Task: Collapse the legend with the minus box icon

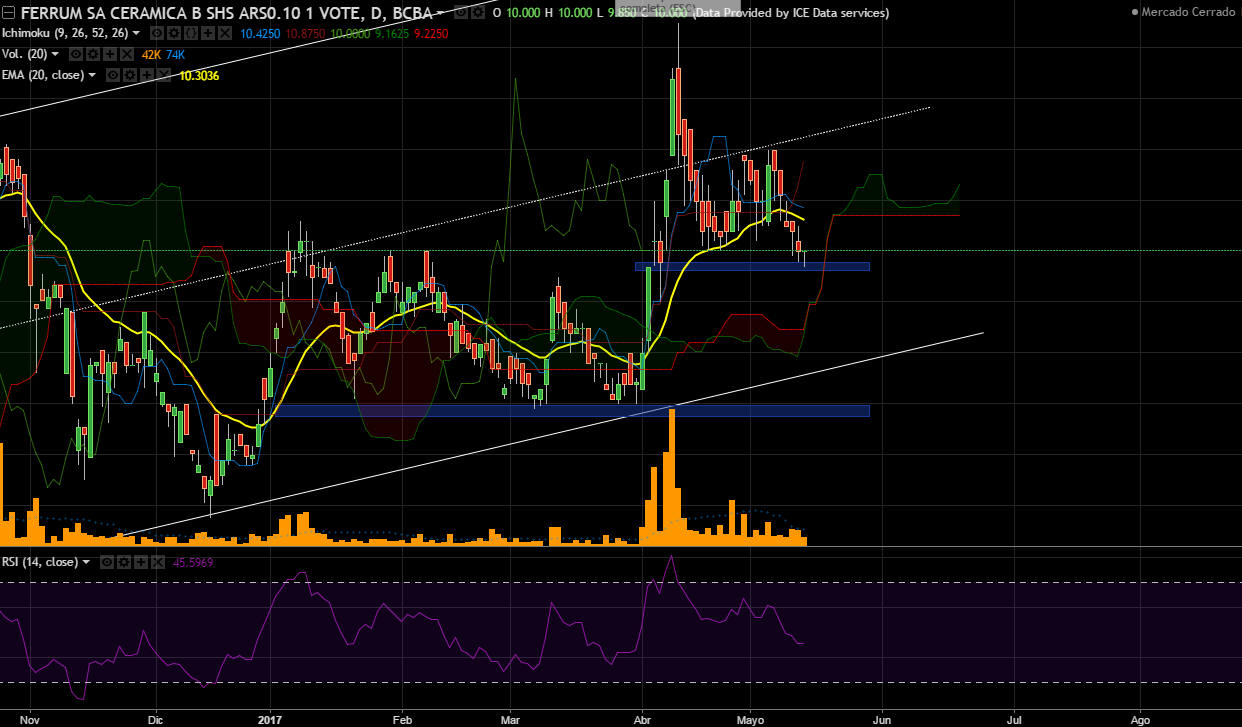Action: (x=8, y=14)
